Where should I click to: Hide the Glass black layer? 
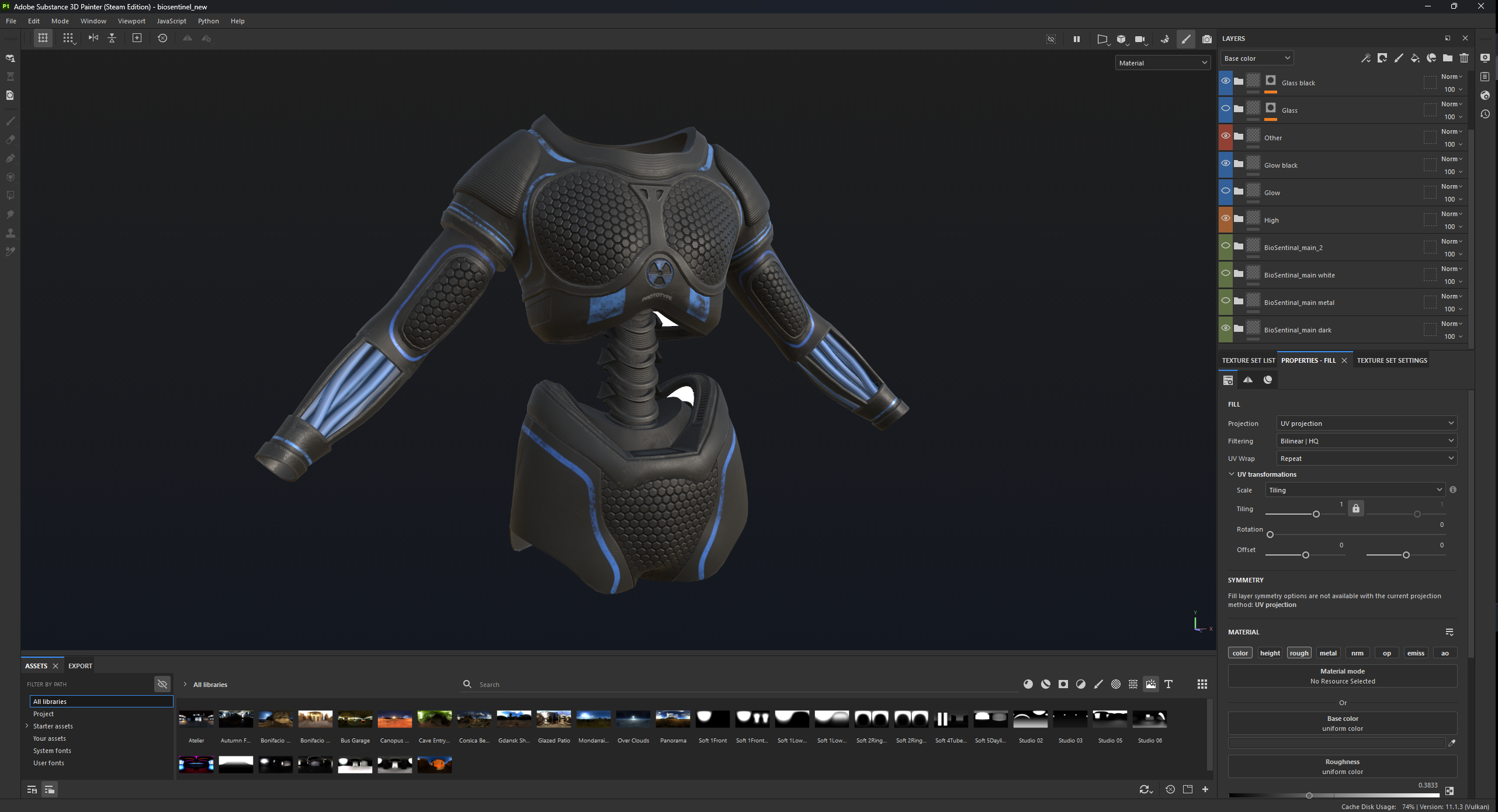tap(1225, 81)
